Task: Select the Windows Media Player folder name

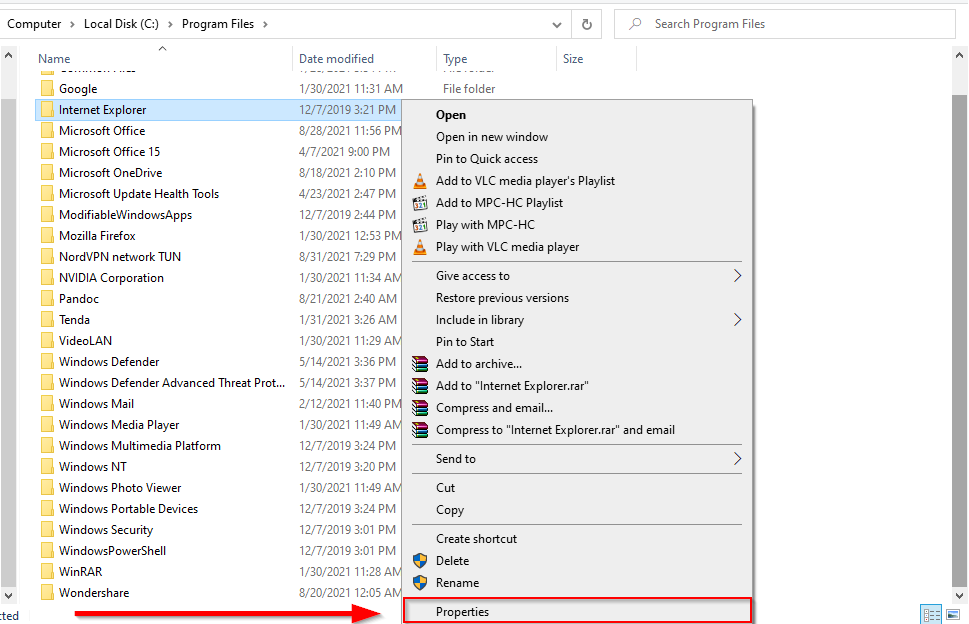Action: tap(119, 425)
